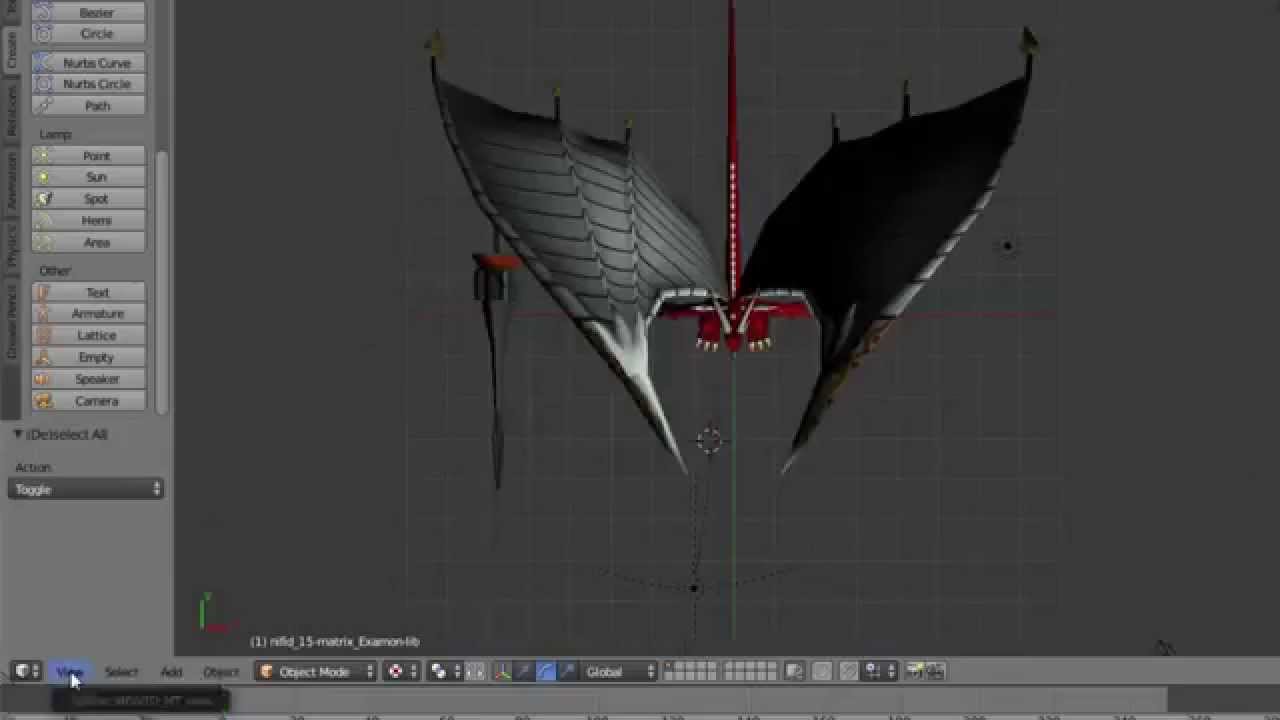This screenshot has height=720, width=1280.
Task: Open the pivot point selector
Action: [x=446, y=671]
